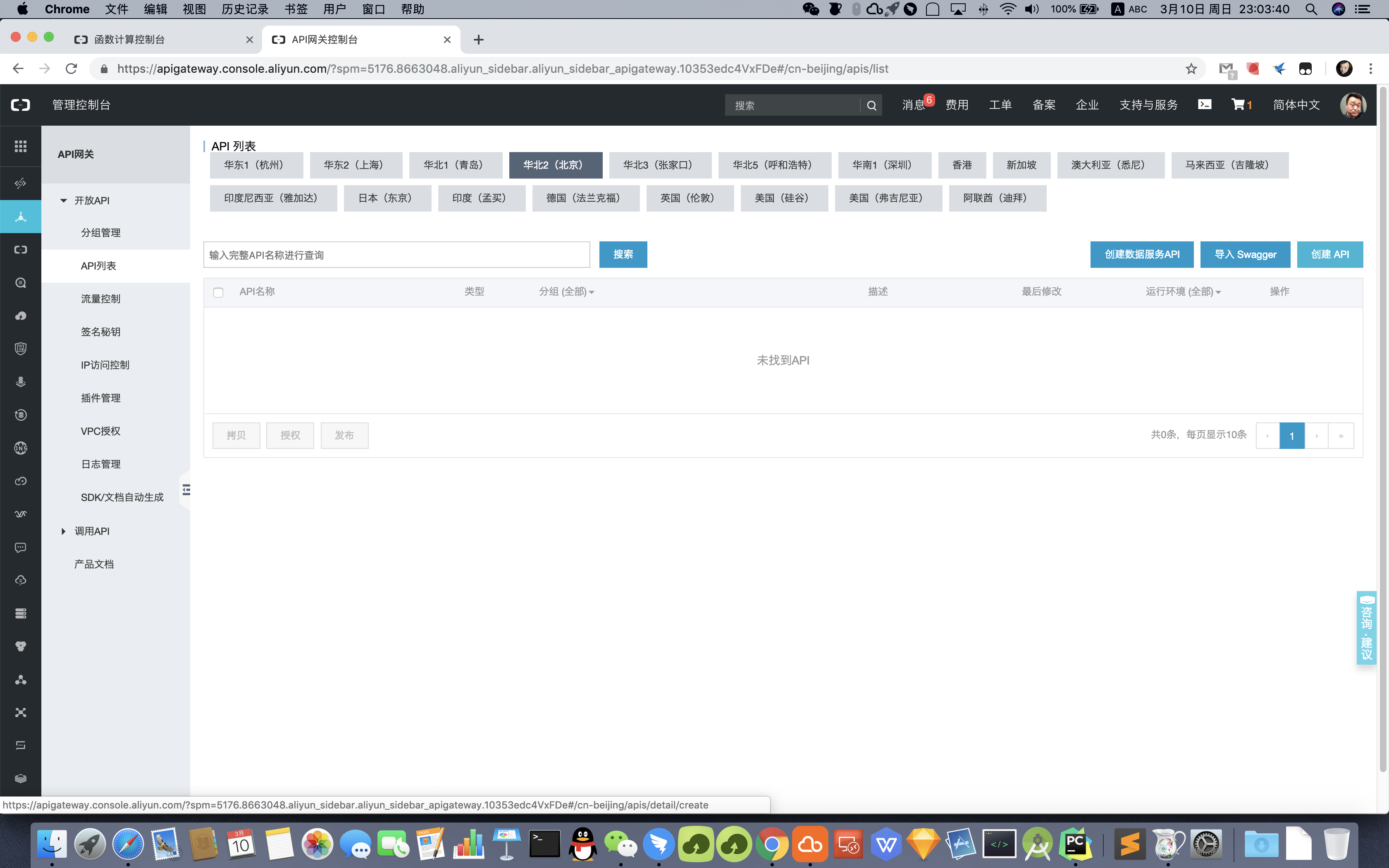This screenshot has height=868, width=1389.
Task: Open 消息 notifications link
Action: [913, 105]
